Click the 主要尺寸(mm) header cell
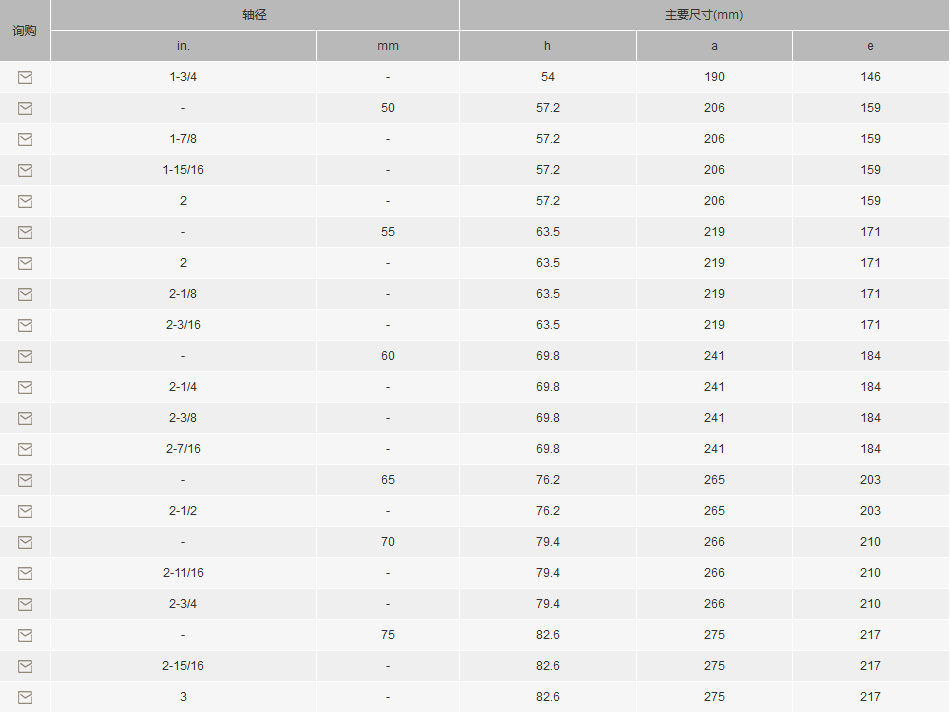 point(704,15)
